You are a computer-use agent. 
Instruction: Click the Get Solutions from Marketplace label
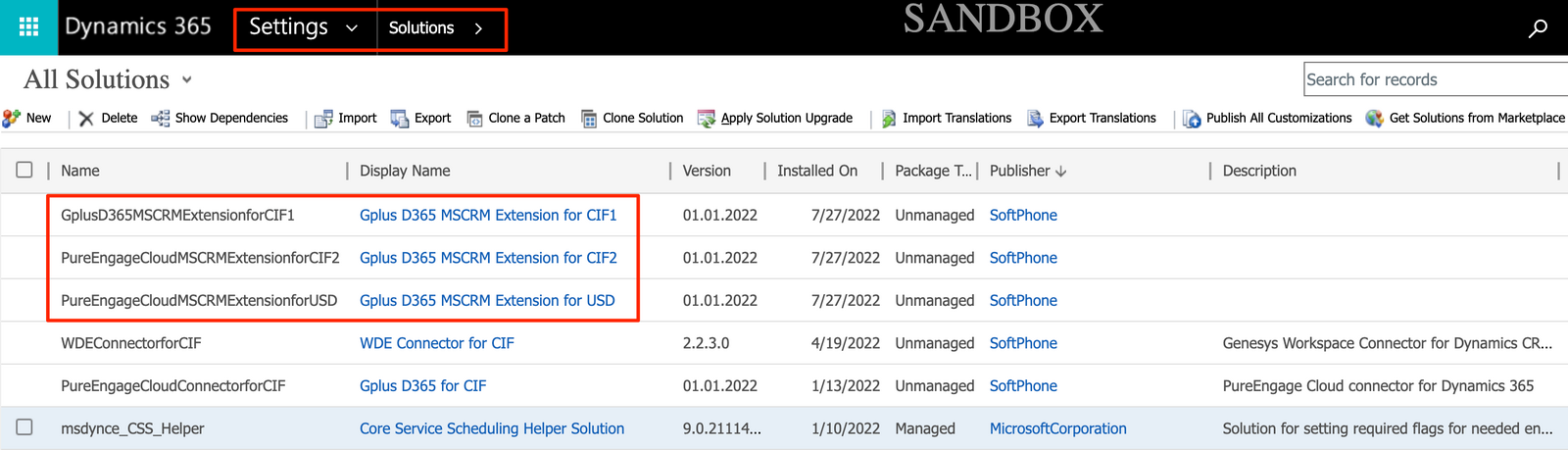[1477, 118]
